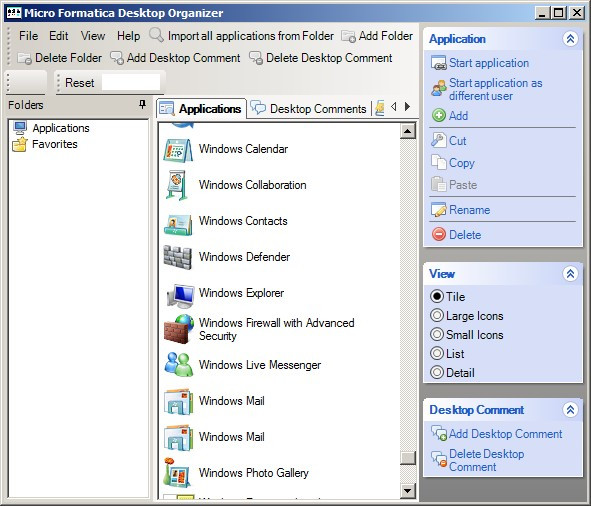Click the Delete link in Application panel

465,235
